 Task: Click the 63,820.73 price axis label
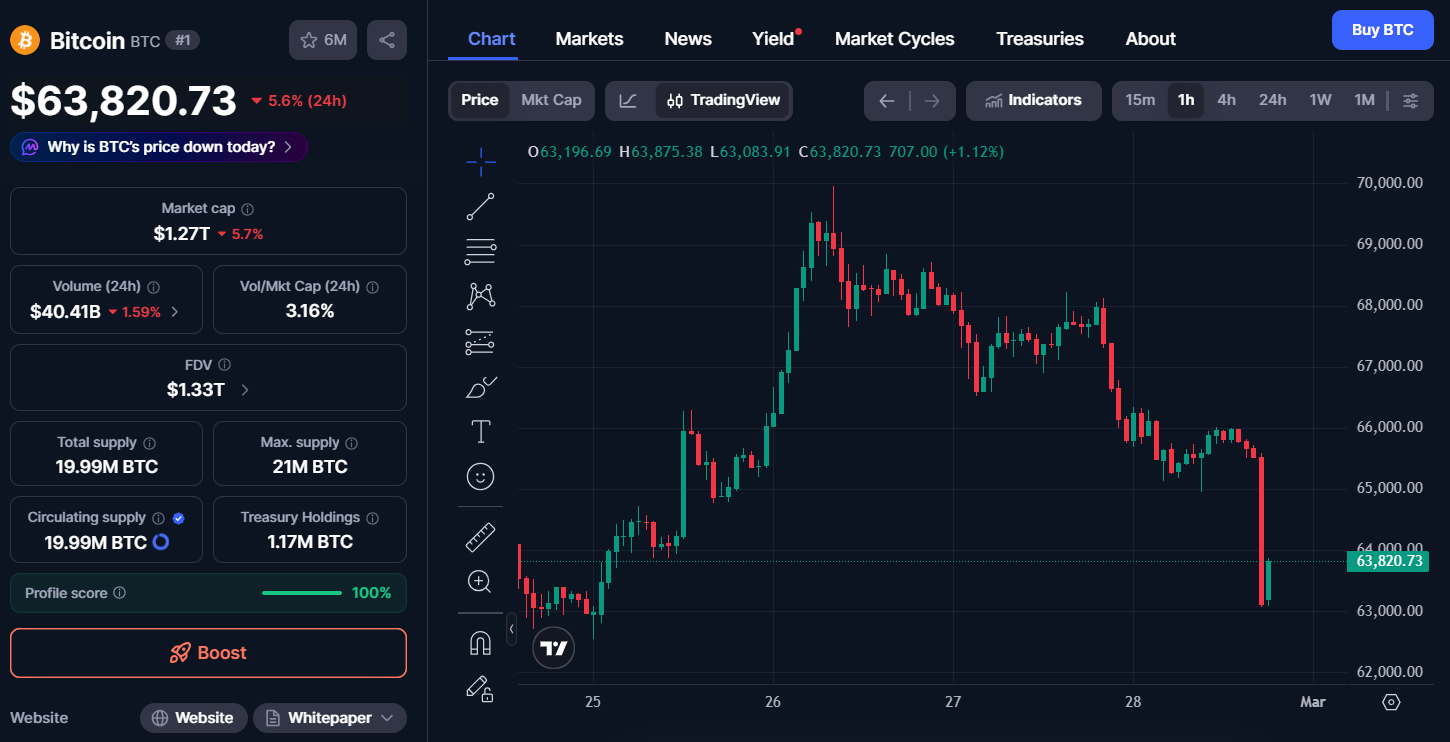click(1388, 561)
